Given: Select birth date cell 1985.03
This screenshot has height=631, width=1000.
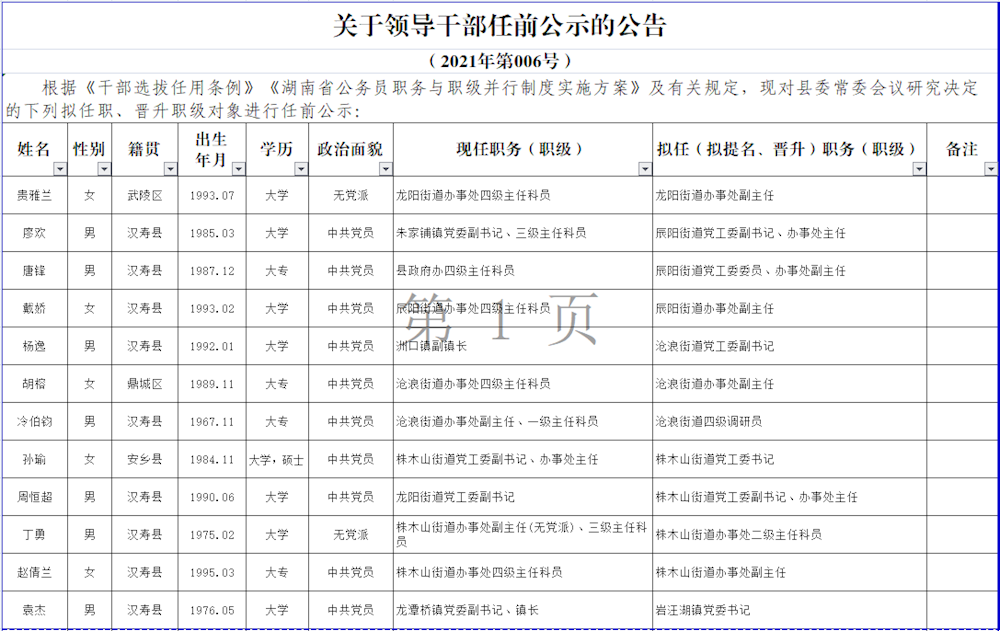Looking at the screenshot, I should click(212, 234).
